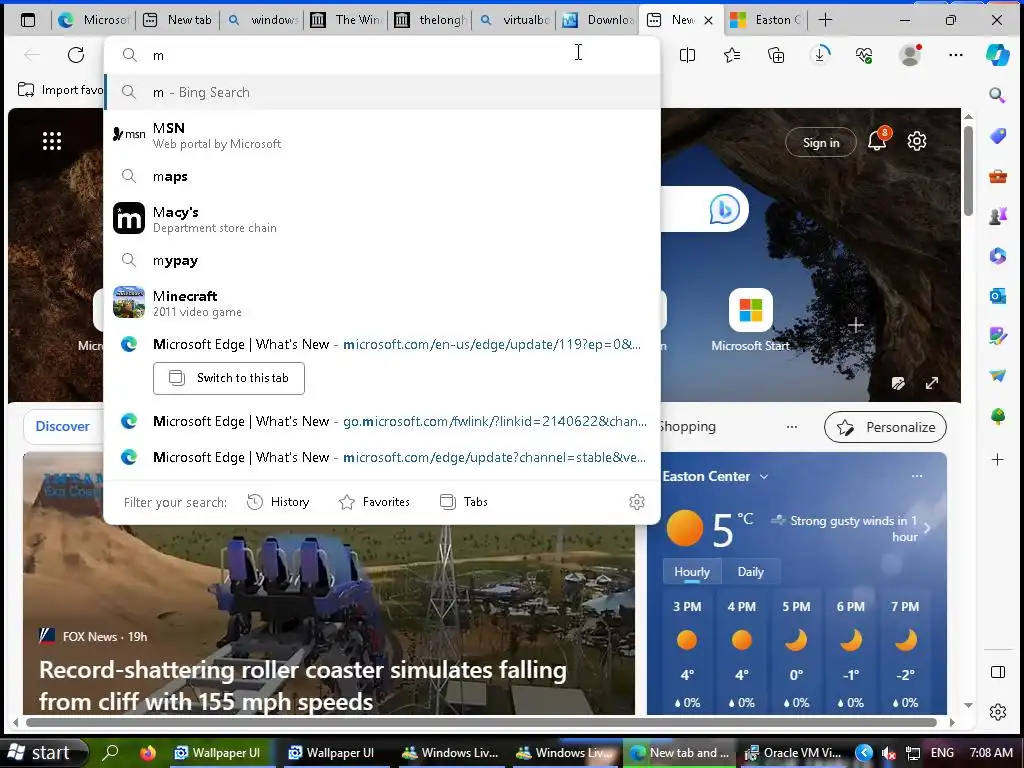Click the sidebar search icon

[x=997, y=95]
